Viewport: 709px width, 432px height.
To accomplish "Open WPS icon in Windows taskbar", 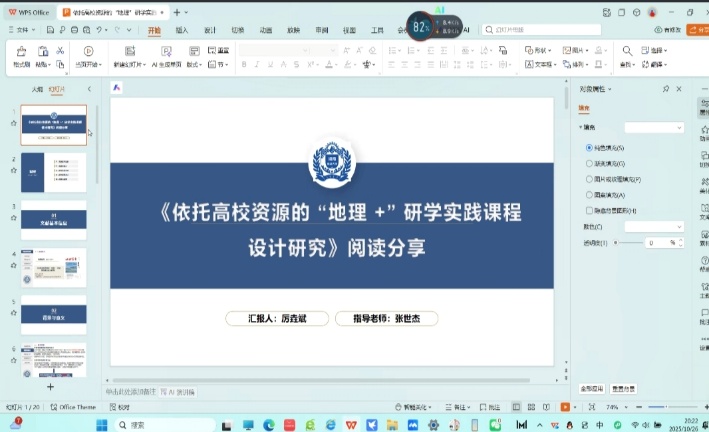I will (351, 424).
